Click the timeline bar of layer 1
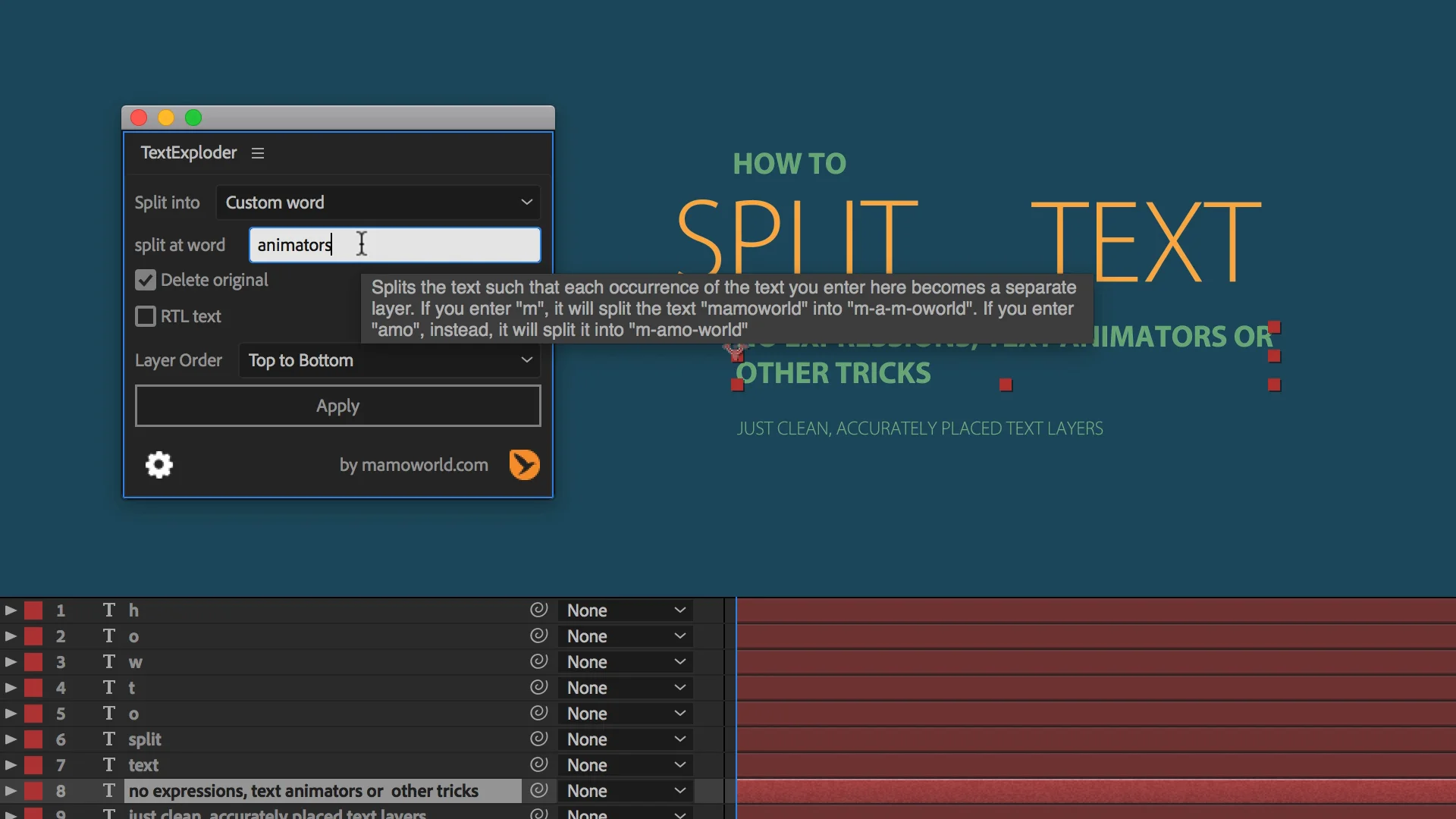Screen dimensions: 1456x819 [1096, 610]
